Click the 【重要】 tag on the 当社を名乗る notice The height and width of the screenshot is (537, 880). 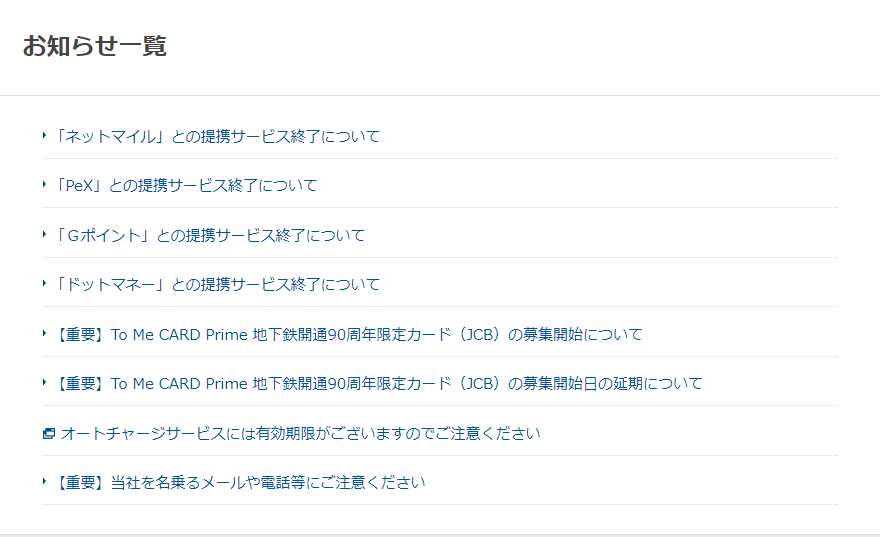pos(80,482)
